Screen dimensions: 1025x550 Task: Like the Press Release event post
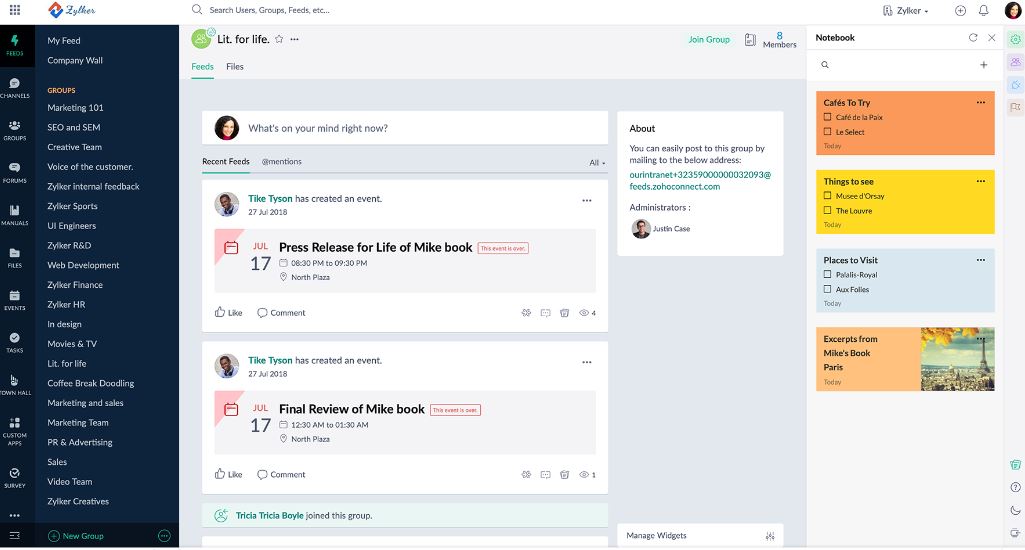pyautogui.click(x=228, y=313)
